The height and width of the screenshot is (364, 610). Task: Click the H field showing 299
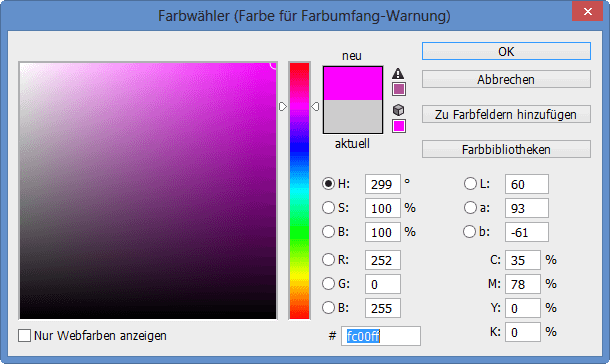coord(383,184)
